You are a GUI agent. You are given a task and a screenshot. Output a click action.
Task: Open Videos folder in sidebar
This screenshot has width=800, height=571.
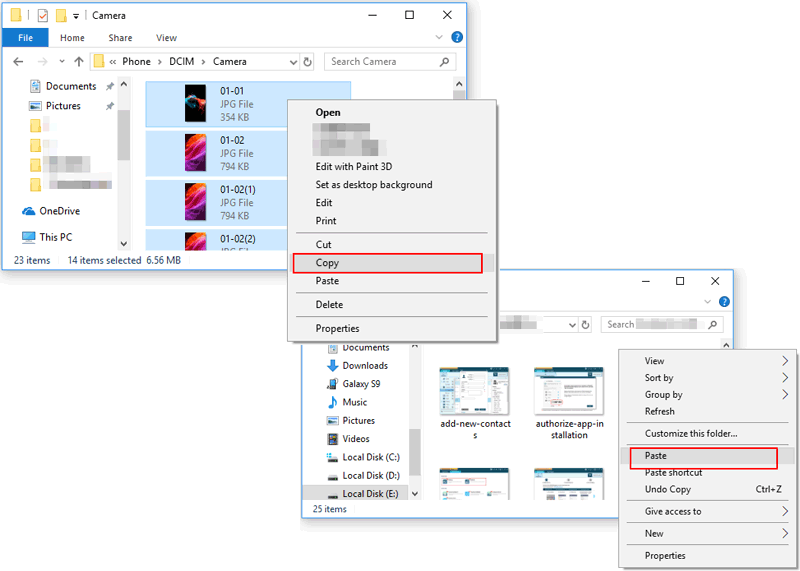click(x=348, y=439)
